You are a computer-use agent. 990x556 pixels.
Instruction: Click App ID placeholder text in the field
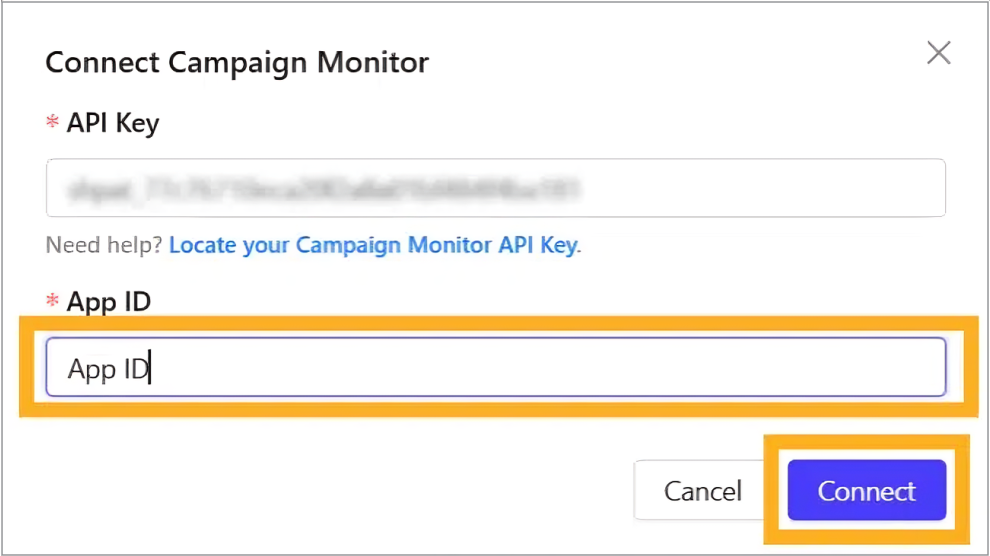pos(107,369)
